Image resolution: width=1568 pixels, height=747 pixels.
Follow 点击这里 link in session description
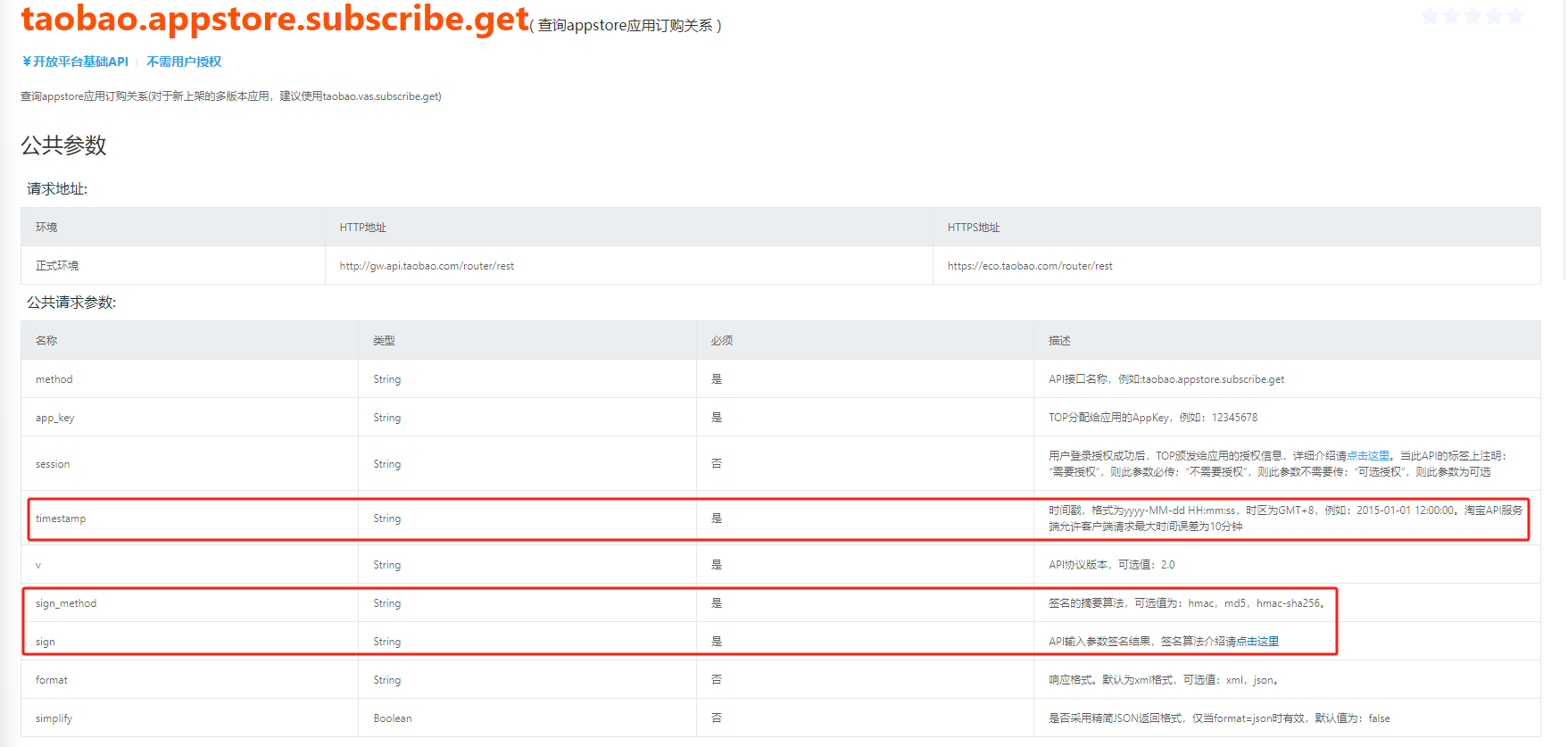(1368, 455)
